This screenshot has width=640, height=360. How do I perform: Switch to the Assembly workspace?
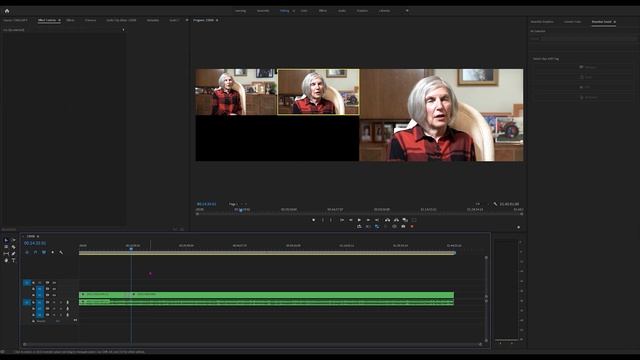[263, 11]
